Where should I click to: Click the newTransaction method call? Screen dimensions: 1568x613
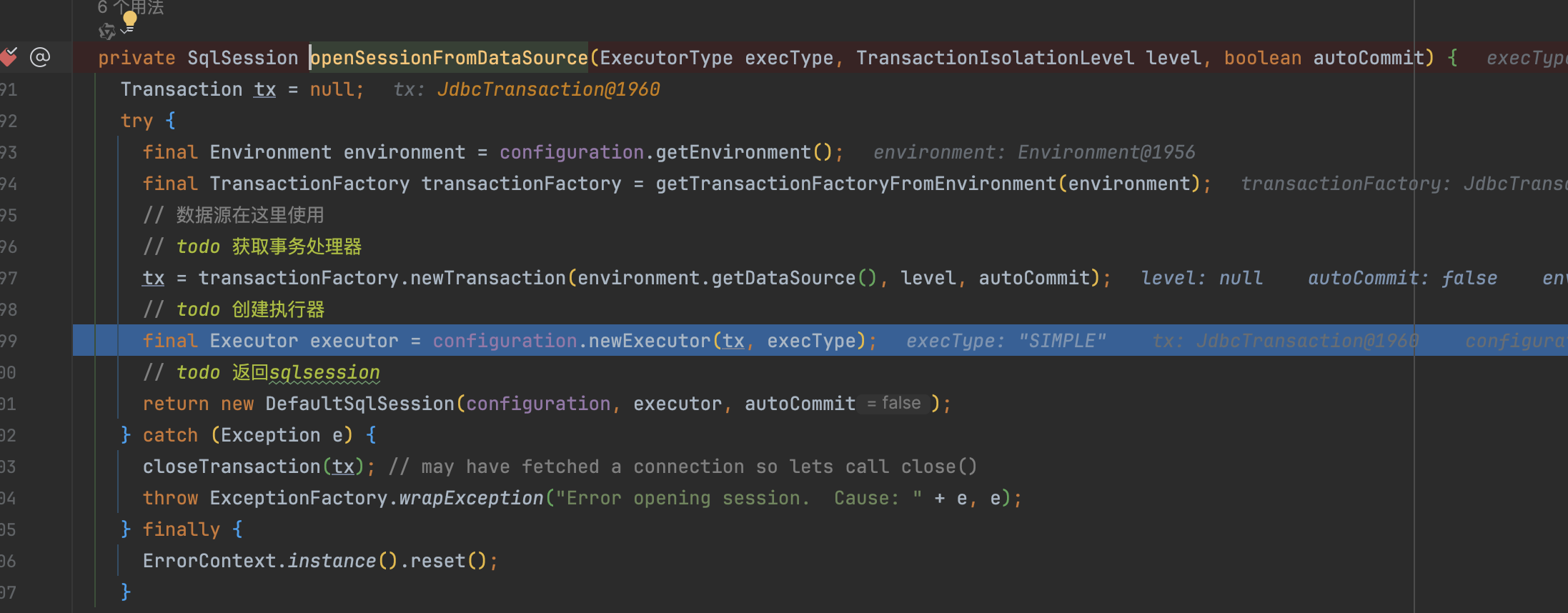pyautogui.click(x=487, y=278)
